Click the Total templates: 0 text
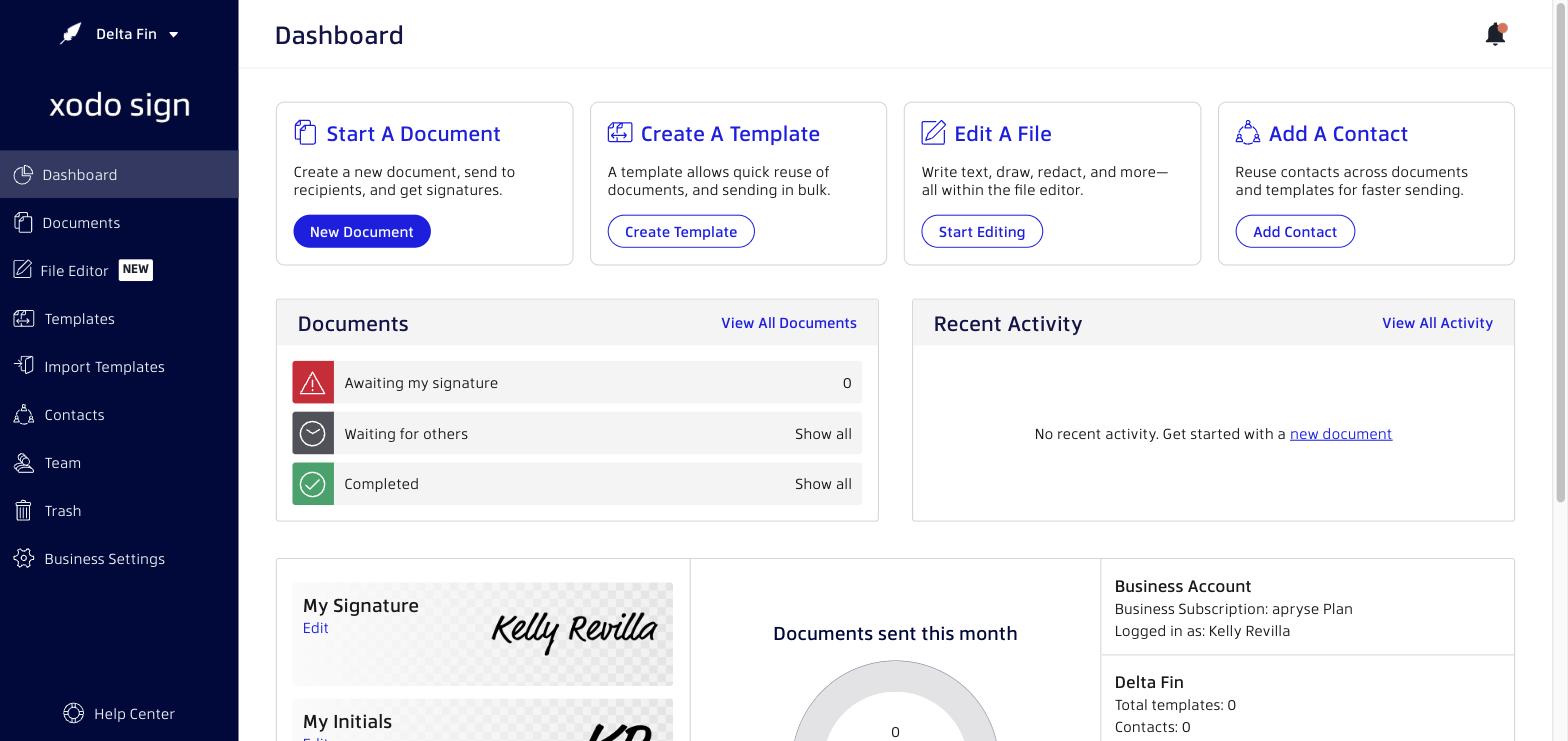1568x741 pixels. pos(1175,705)
